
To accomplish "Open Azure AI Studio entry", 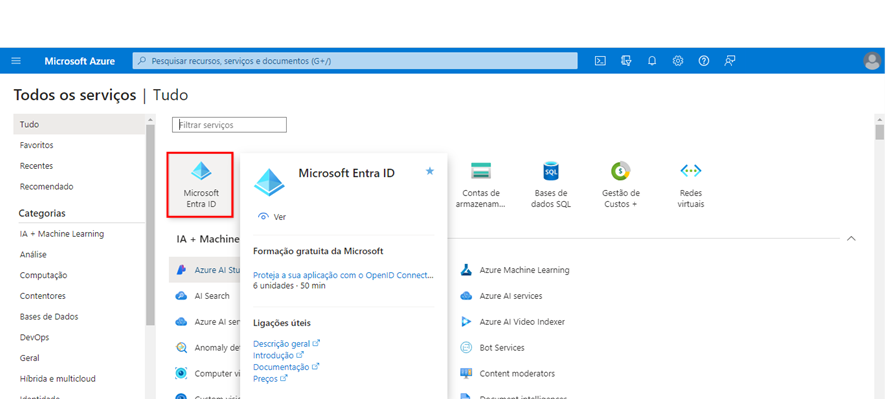I will tap(205, 270).
